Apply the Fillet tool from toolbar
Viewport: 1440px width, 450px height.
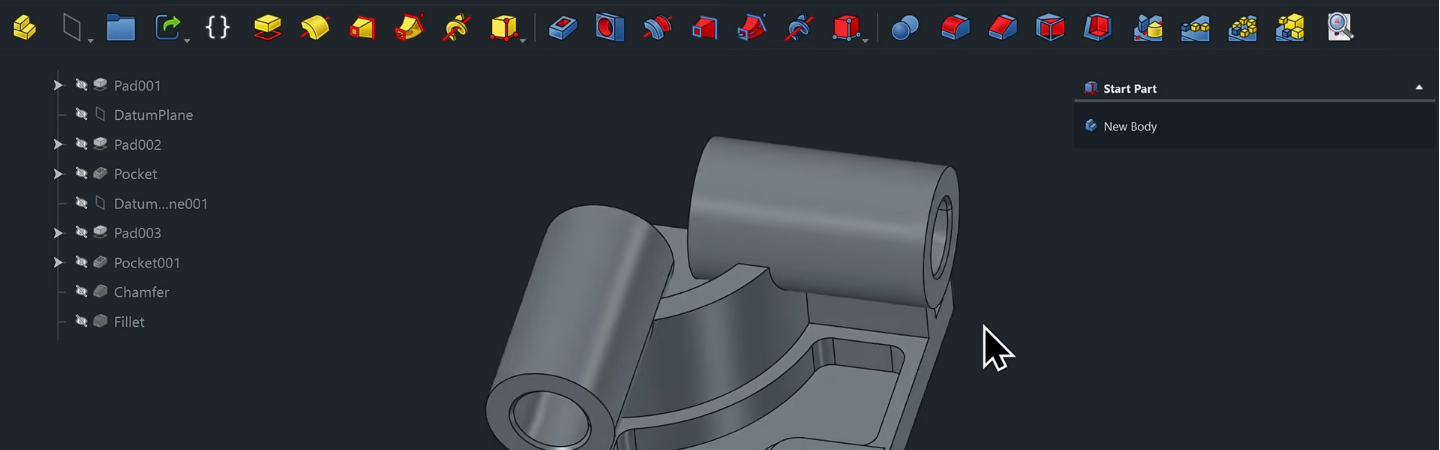point(955,27)
